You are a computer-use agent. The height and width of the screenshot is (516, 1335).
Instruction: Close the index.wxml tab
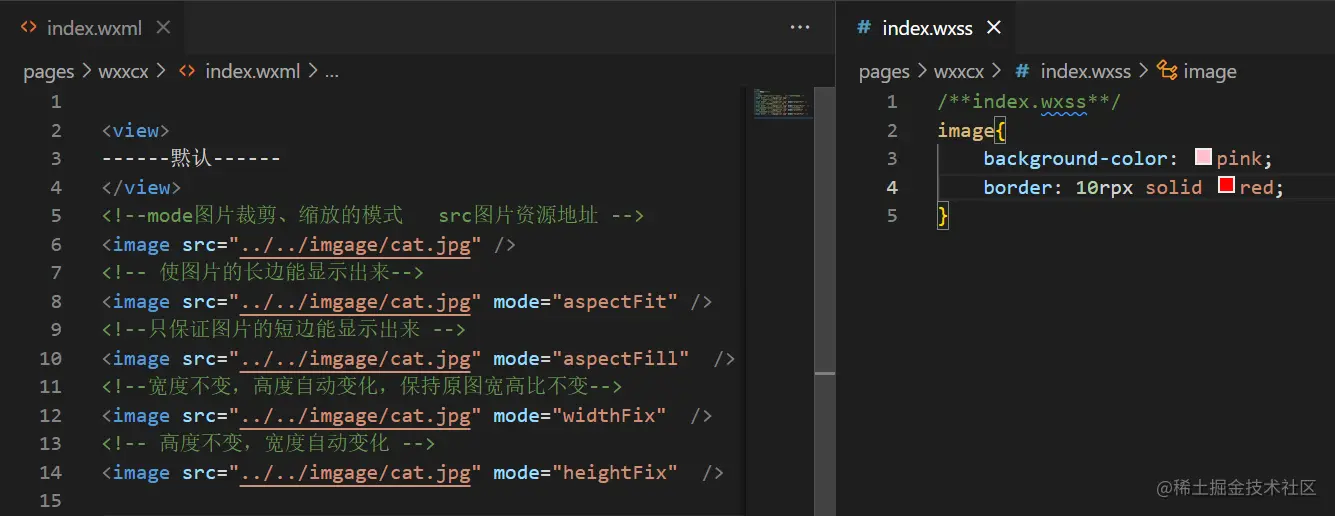tap(163, 28)
